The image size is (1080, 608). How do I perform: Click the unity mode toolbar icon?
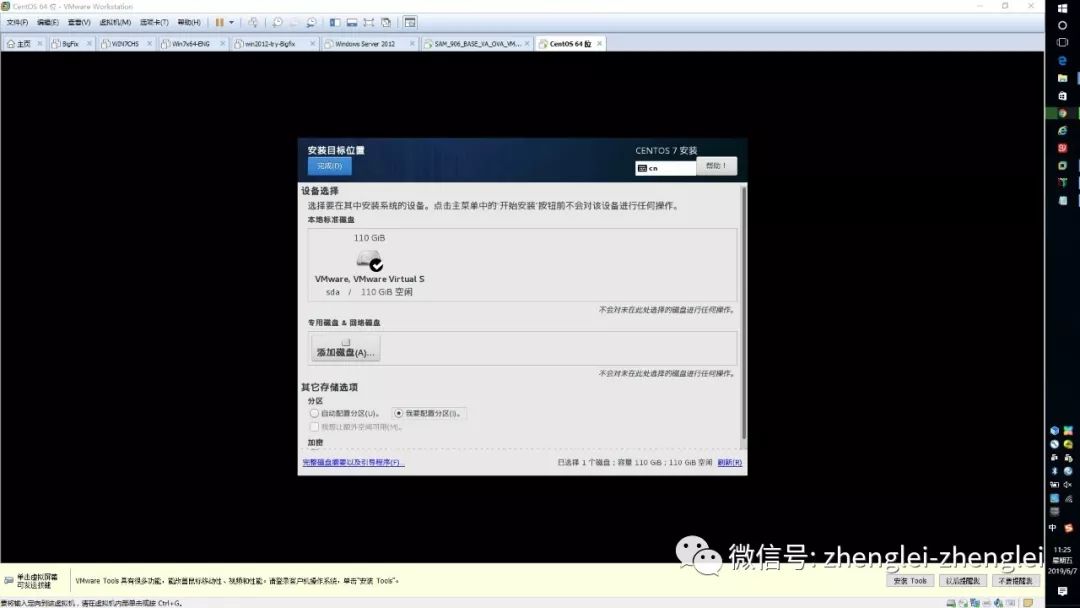386,23
